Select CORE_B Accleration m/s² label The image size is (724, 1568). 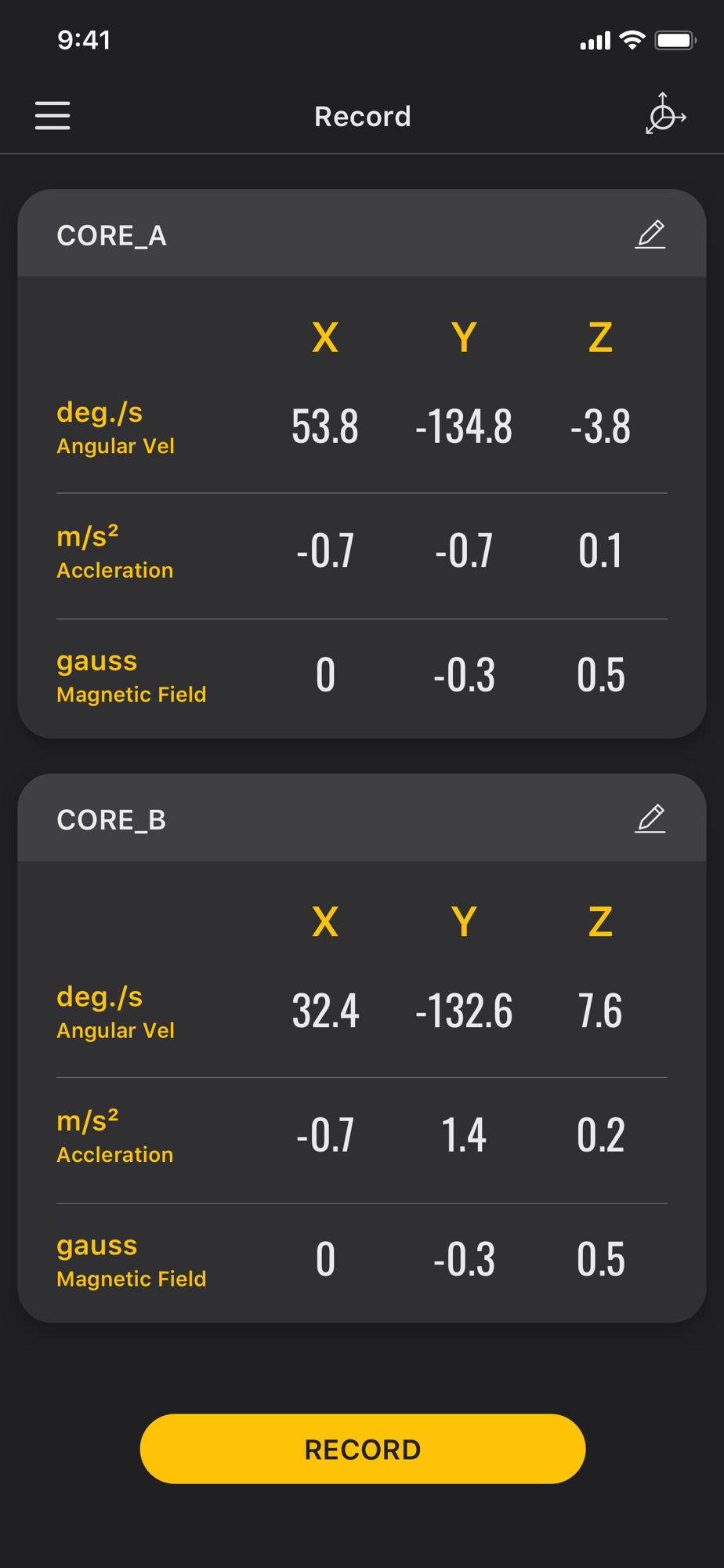[x=115, y=1136]
